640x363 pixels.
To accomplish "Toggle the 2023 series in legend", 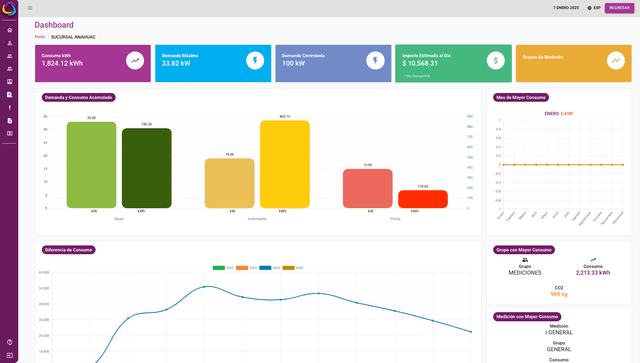I will click(x=247, y=268).
